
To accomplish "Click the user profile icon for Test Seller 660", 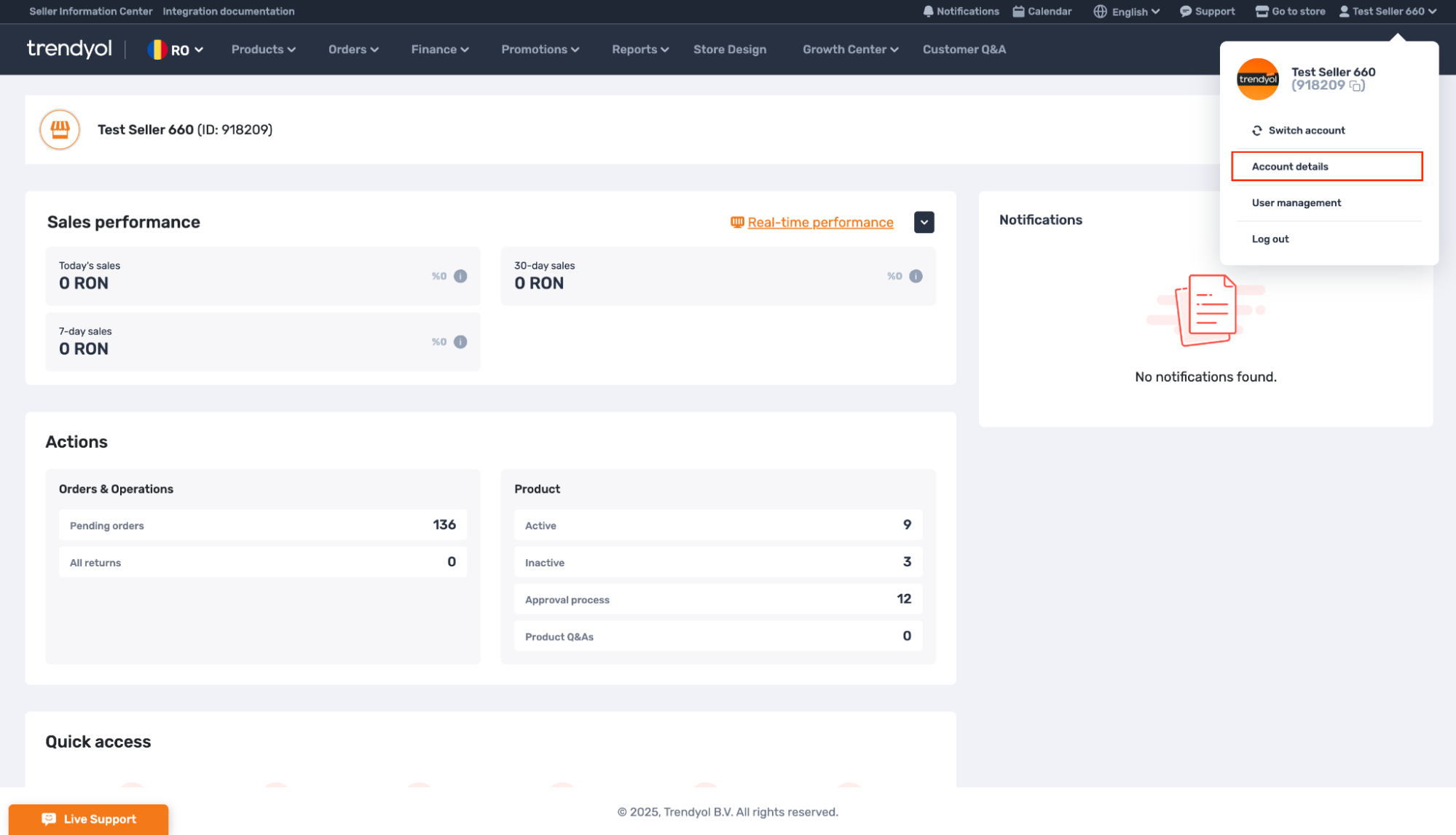I will (1344, 12).
